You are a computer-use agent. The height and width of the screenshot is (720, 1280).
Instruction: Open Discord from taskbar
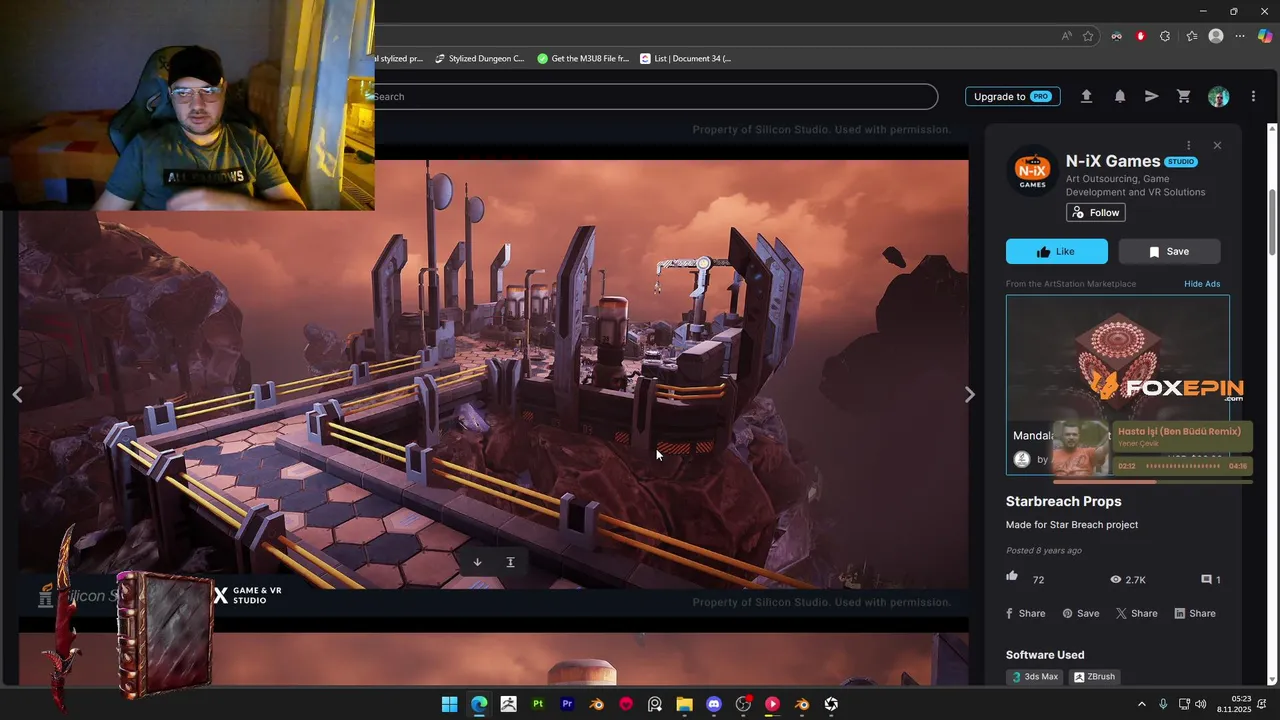[x=714, y=704]
